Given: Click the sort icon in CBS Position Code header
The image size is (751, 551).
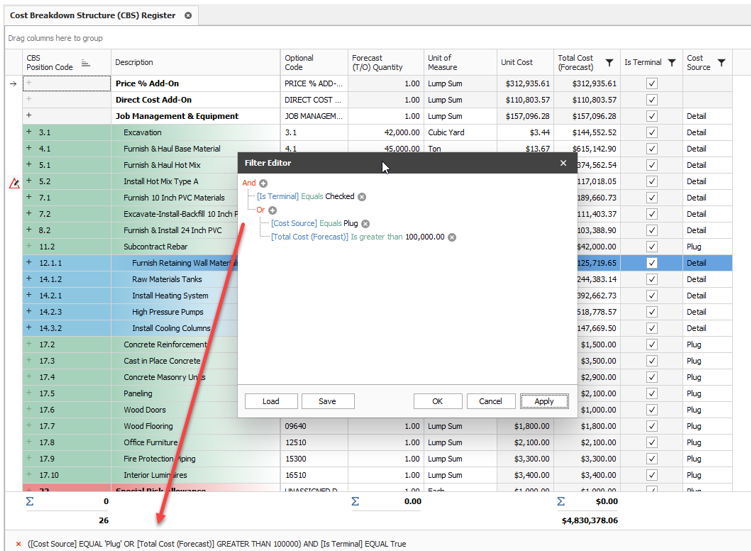Looking at the screenshot, I should pyautogui.click(x=85, y=63).
